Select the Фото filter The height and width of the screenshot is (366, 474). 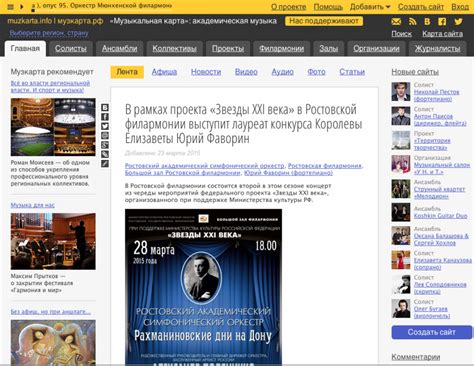click(x=316, y=72)
